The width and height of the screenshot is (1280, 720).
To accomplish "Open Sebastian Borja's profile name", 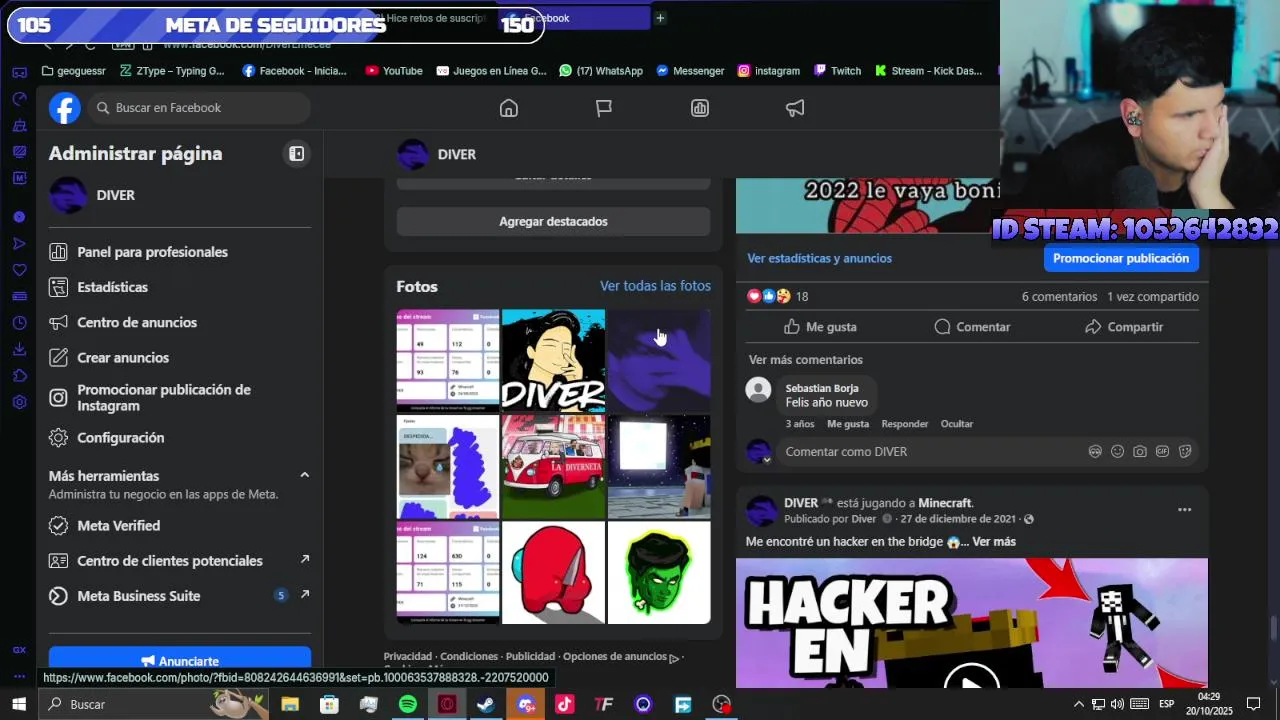I will click(x=822, y=388).
